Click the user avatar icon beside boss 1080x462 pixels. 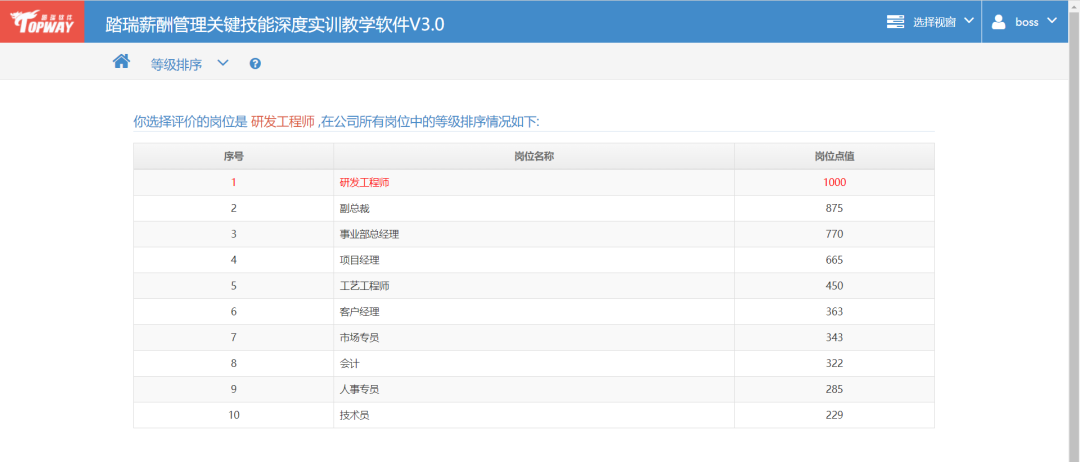(998, 22)
